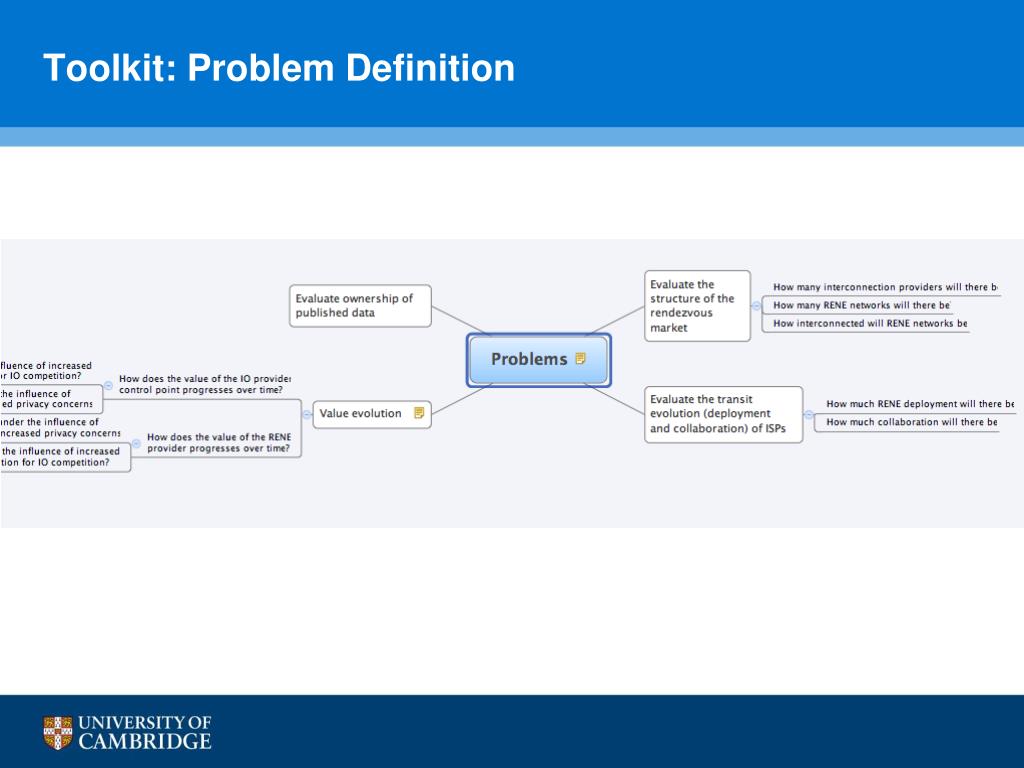Click 'How much collaboration will there be'
The image size is (1024, 768).
tap(912, 423)
